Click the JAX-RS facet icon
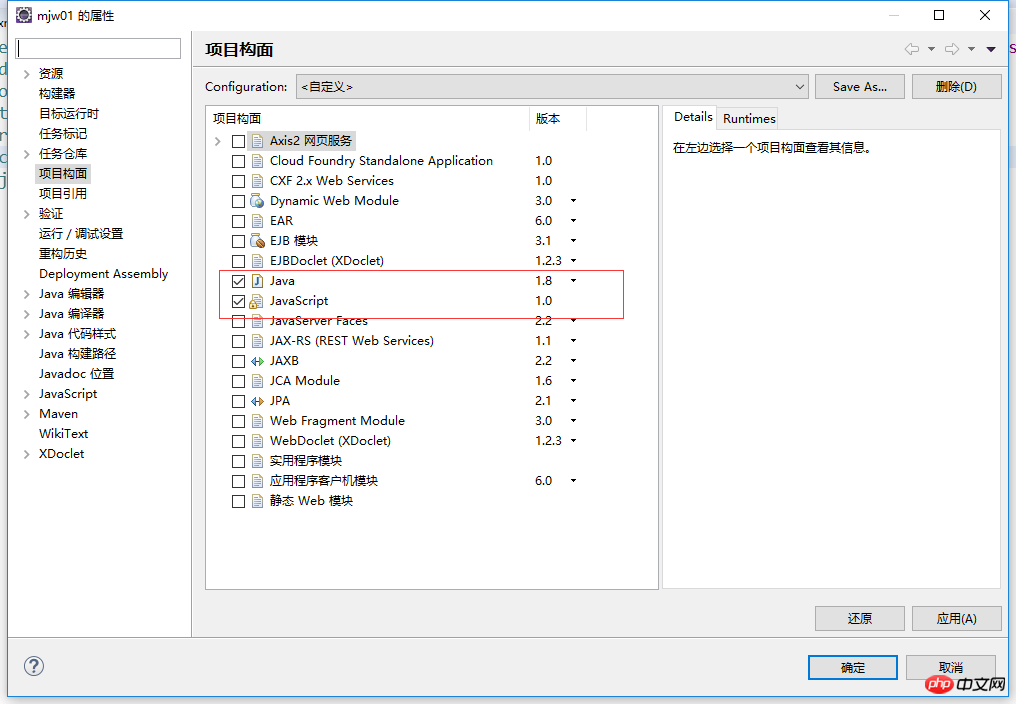Viewport: 1016px width, 704px height. [x=257, y=341]
